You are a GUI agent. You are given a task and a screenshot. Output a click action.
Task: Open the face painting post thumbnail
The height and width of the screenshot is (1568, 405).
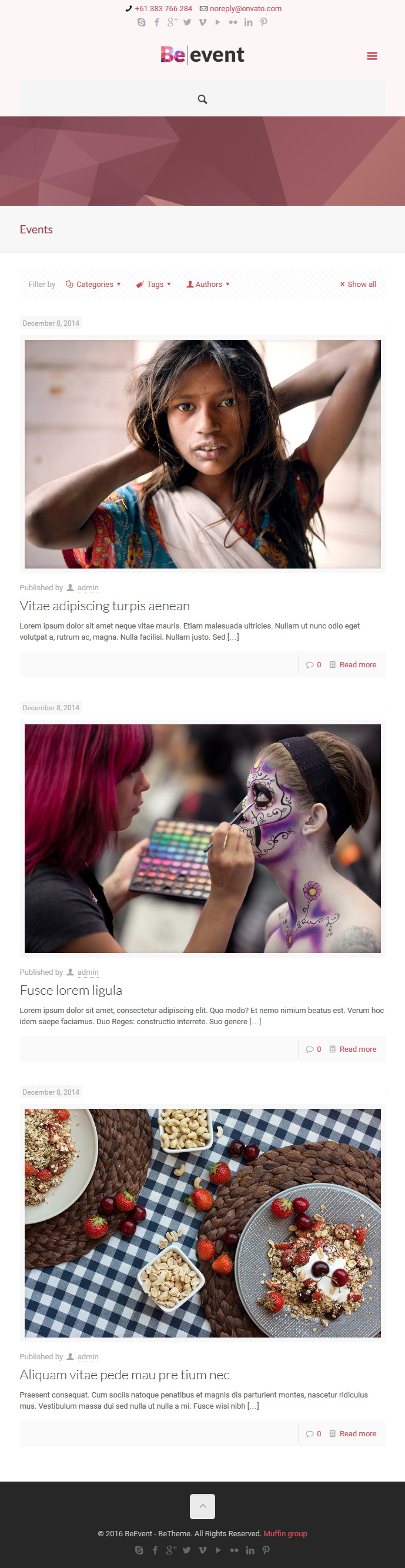click(x=202, y=838)
